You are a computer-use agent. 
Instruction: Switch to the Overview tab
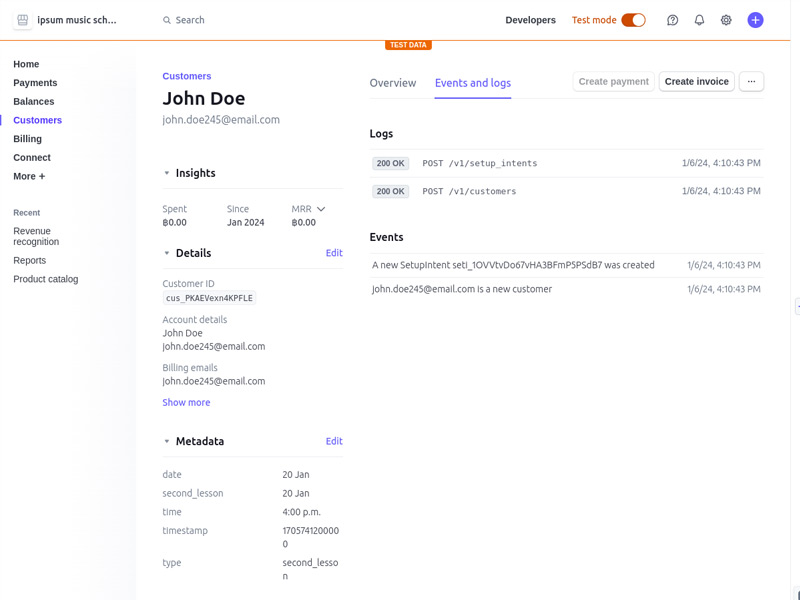click(x=392, y=83)
